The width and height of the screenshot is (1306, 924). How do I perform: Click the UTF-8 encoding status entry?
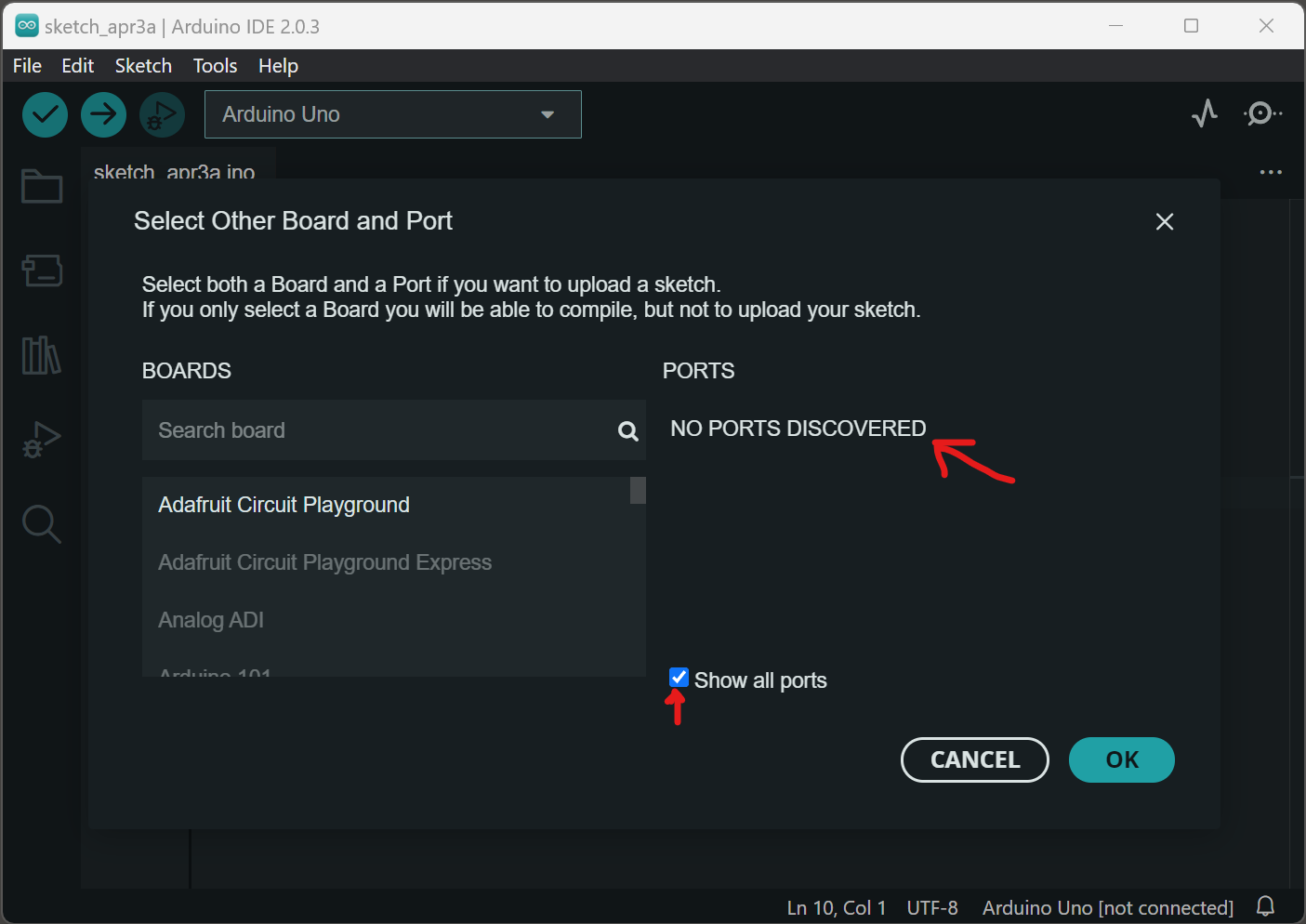coord(932,908)
